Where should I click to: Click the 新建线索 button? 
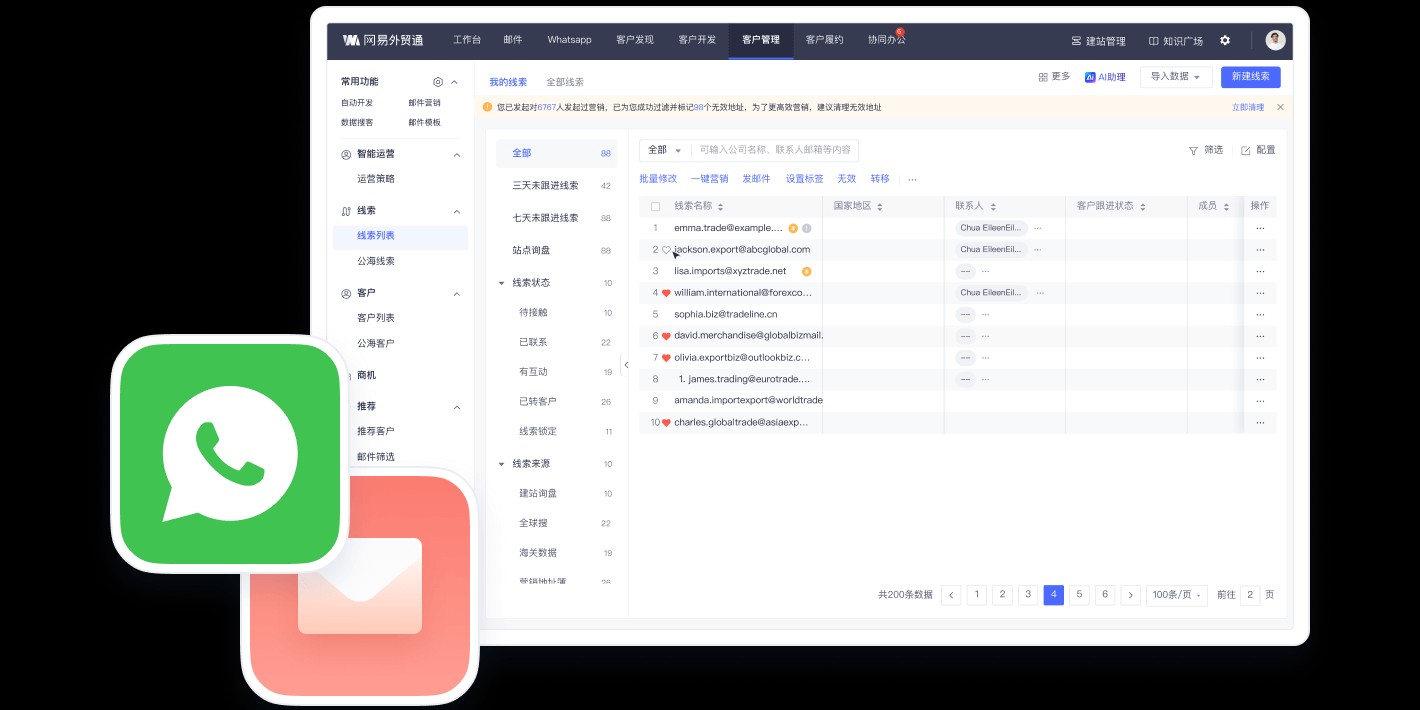[x=1250, y=77]
